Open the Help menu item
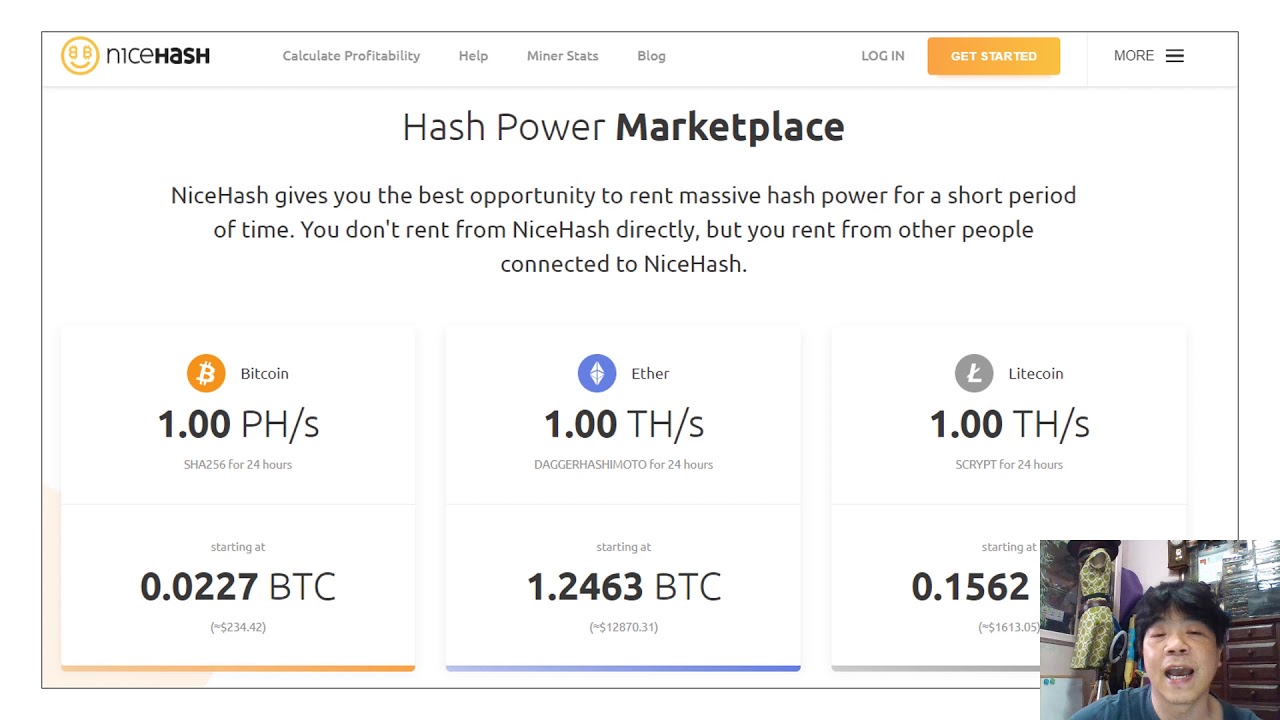Screen dimensions: 1280x720 (473, 56)
